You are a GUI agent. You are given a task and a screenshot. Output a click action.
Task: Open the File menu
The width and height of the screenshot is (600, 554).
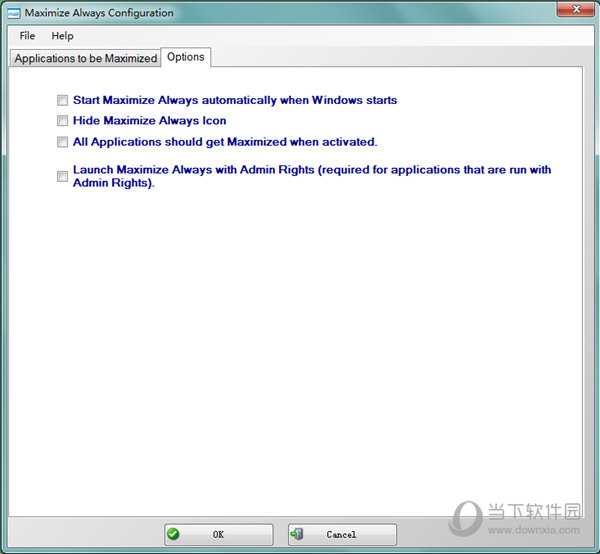pos(27,36)
